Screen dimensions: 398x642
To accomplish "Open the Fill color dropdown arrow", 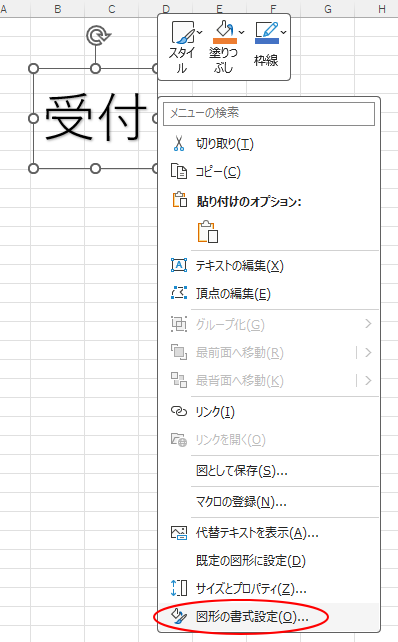I will point(242,32).
